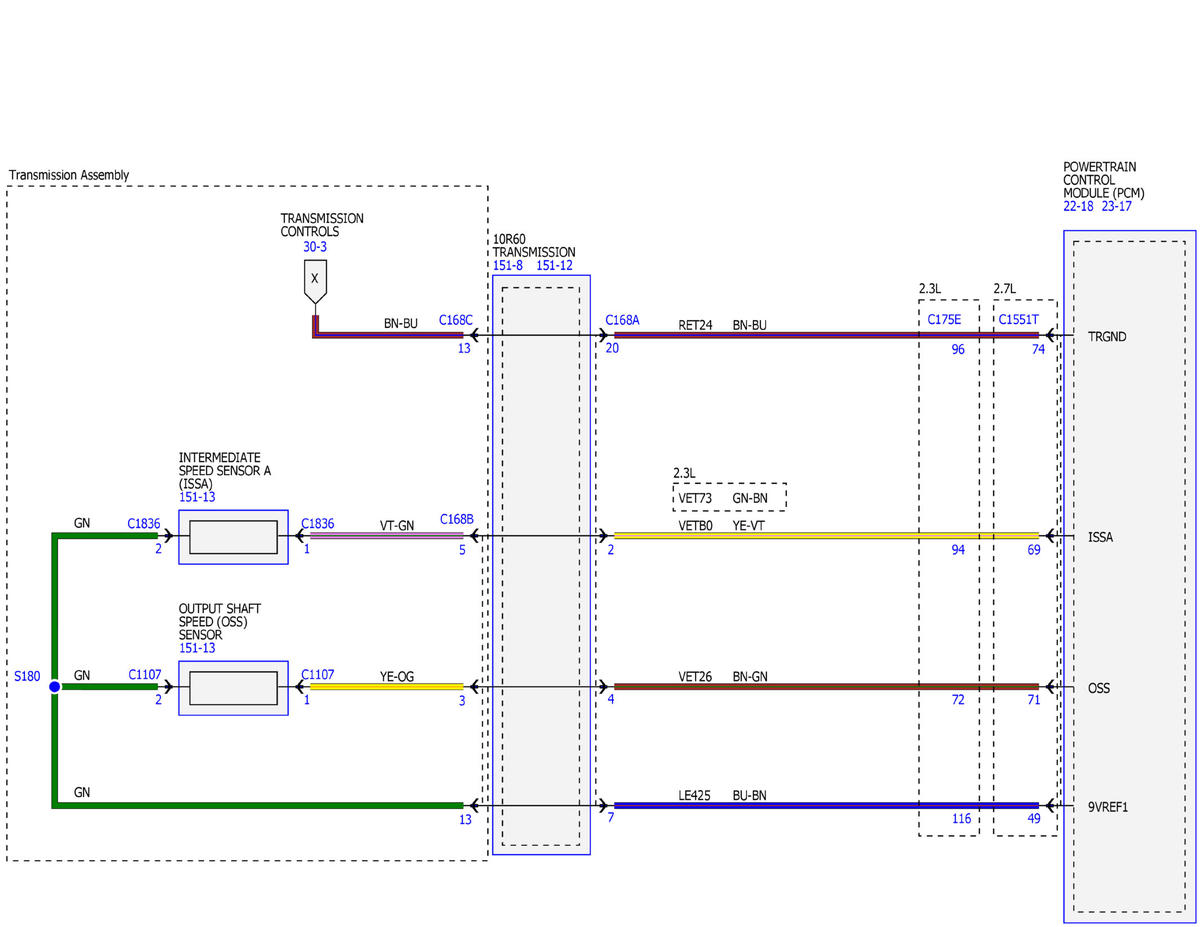Select connector C1551T
This screenshot has width=1200, height=927.
pos(1019,320)
